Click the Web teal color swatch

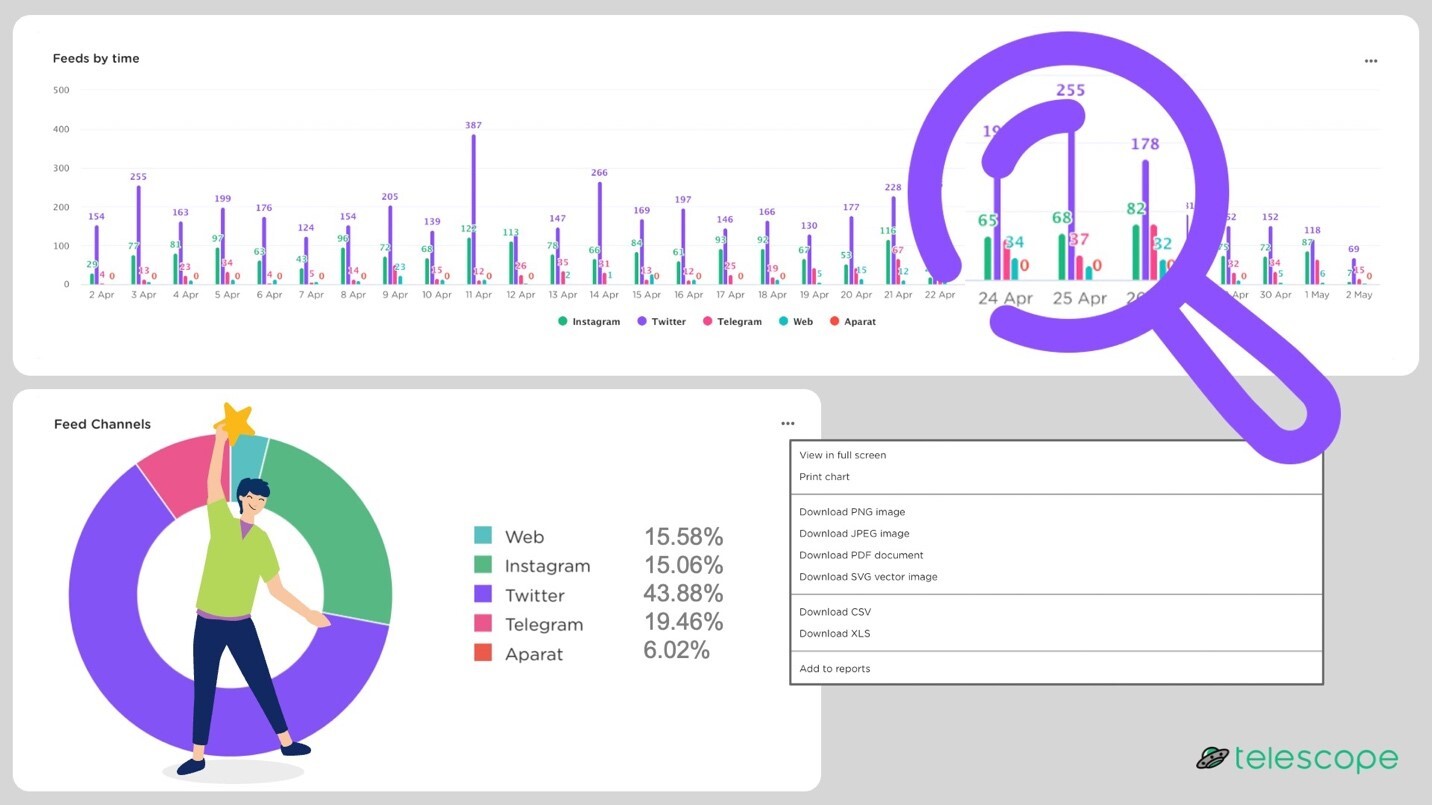click(x=483, y=536)
